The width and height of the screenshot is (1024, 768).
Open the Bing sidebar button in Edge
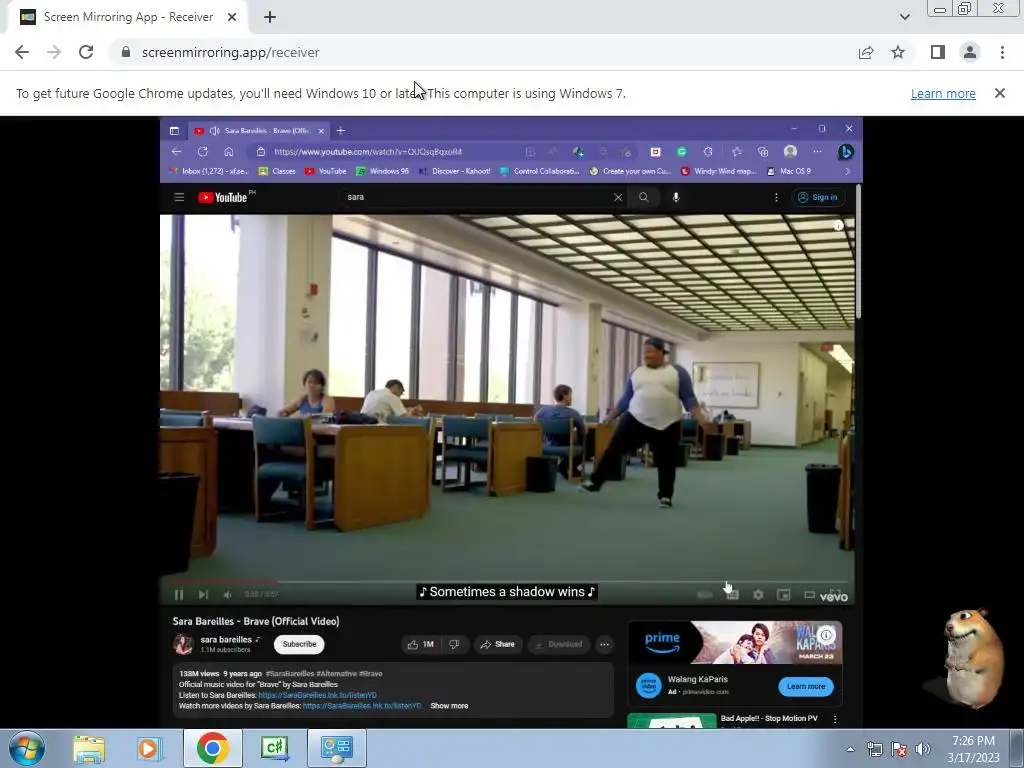click(846, 152)
